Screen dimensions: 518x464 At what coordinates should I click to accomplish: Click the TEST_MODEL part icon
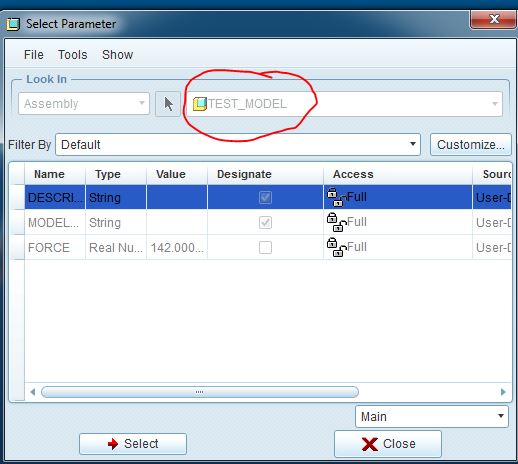click(200, 104)
